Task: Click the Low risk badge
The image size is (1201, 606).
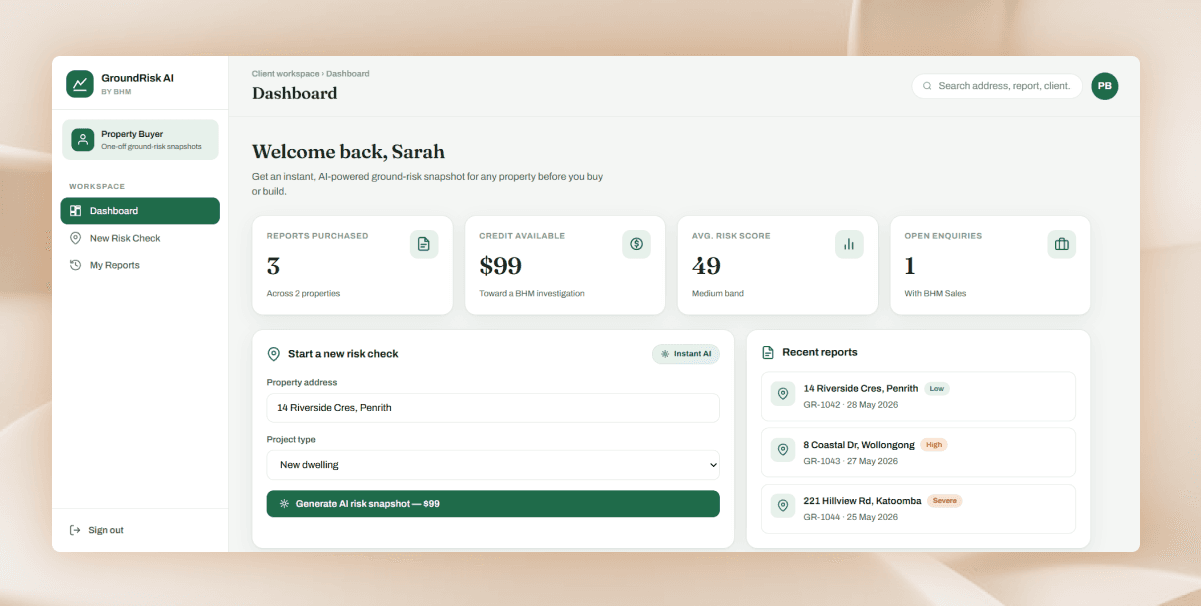Action: pos(937,388)
